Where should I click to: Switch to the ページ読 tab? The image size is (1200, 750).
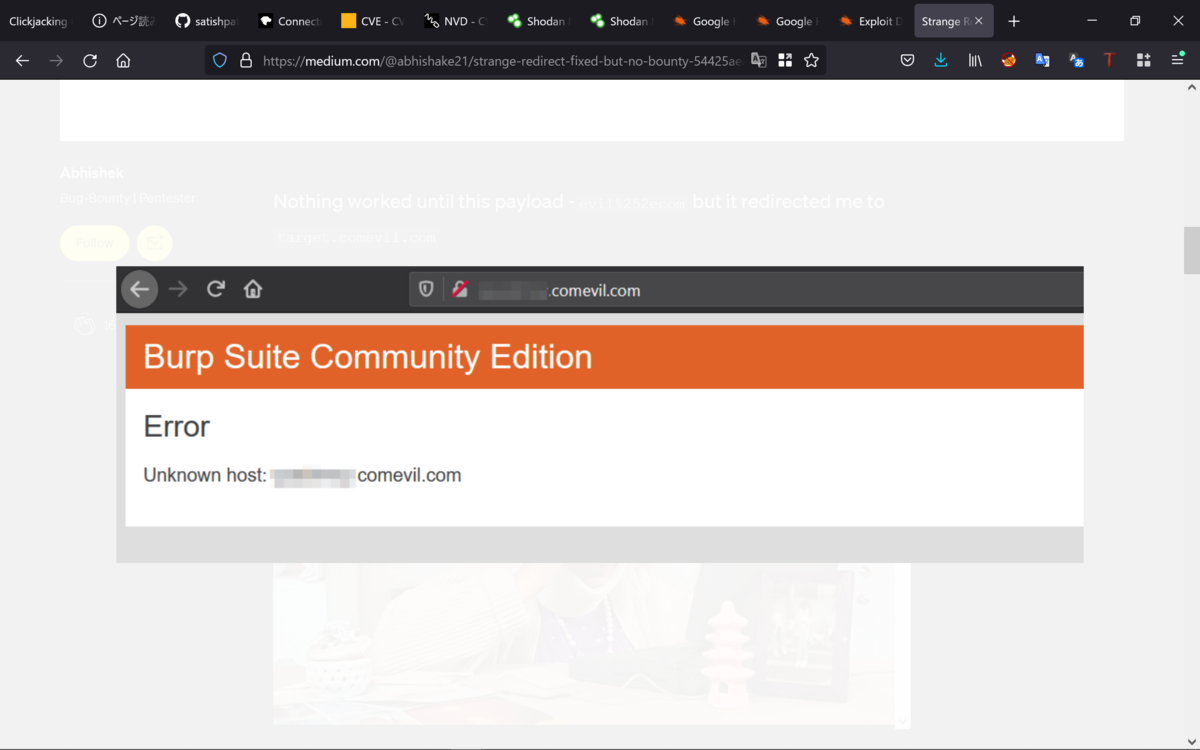point(123,21)
